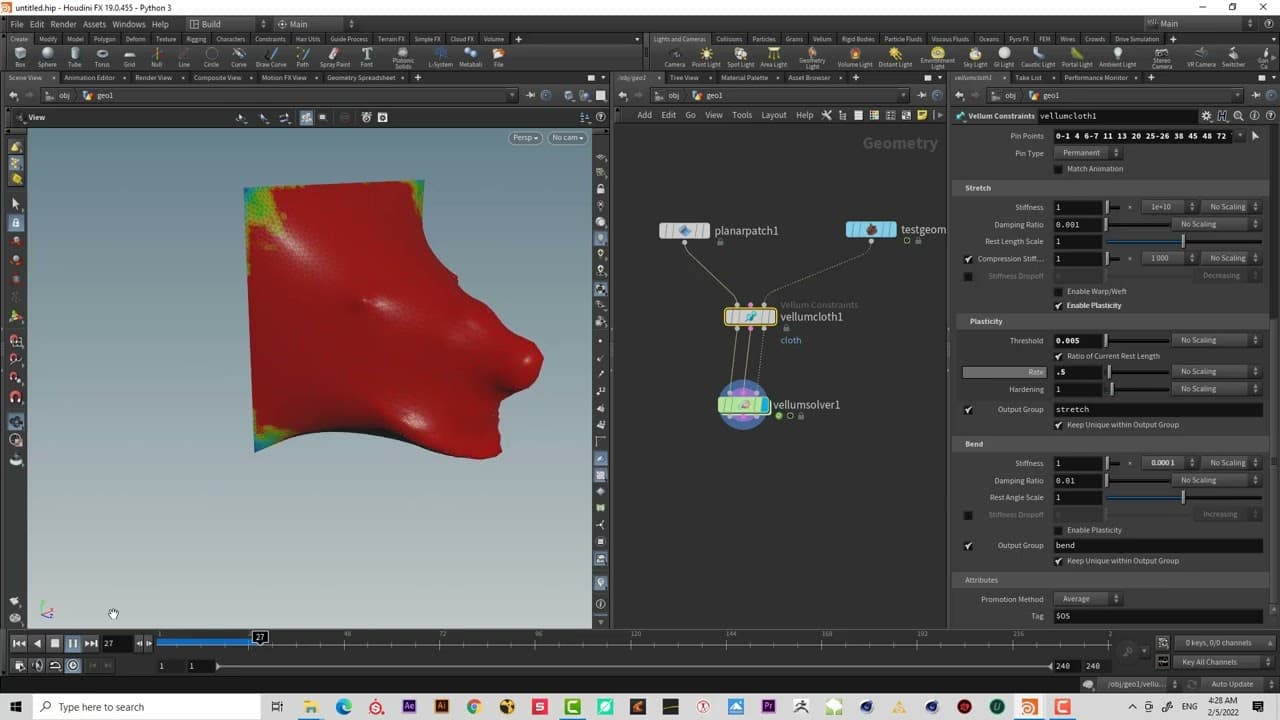Image resolution: width=1280 pixels, height=720 pixels.
Task: Toggle the stretch Output Group checkbox
Action: pos(968,410)
